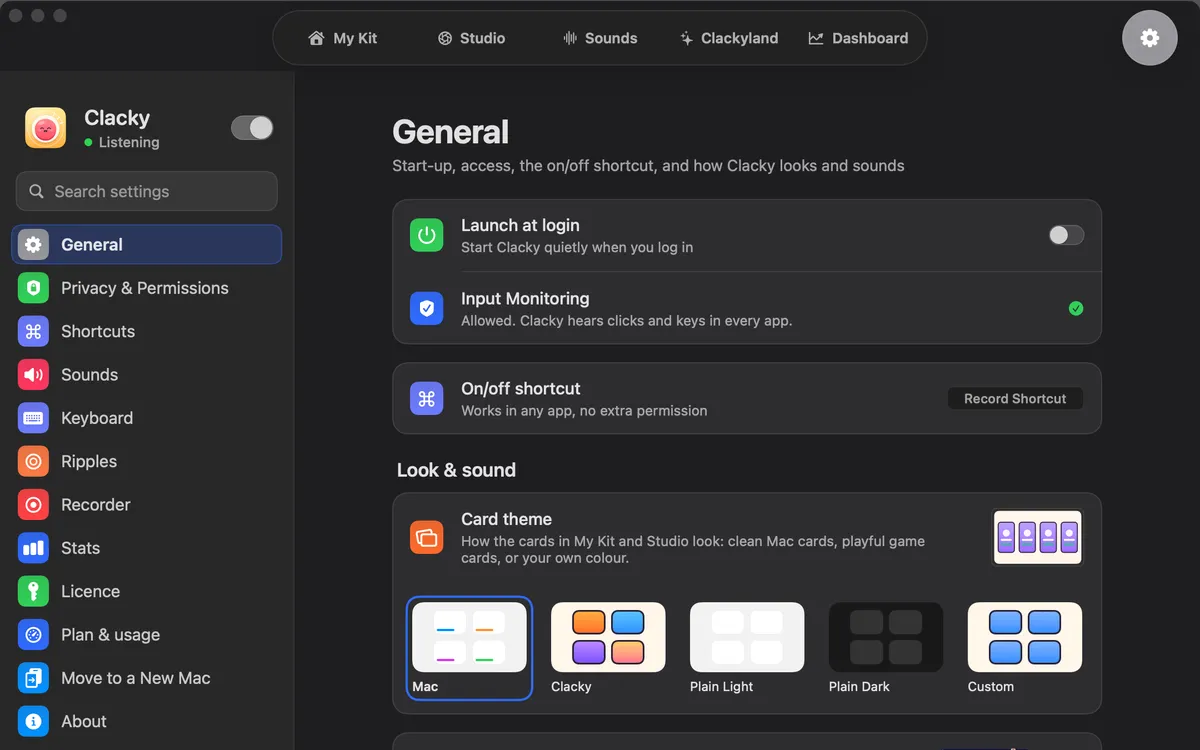Open the Stats settings label
The height and width of the screenshot is (750, 1200).
(x=81, y=548)
